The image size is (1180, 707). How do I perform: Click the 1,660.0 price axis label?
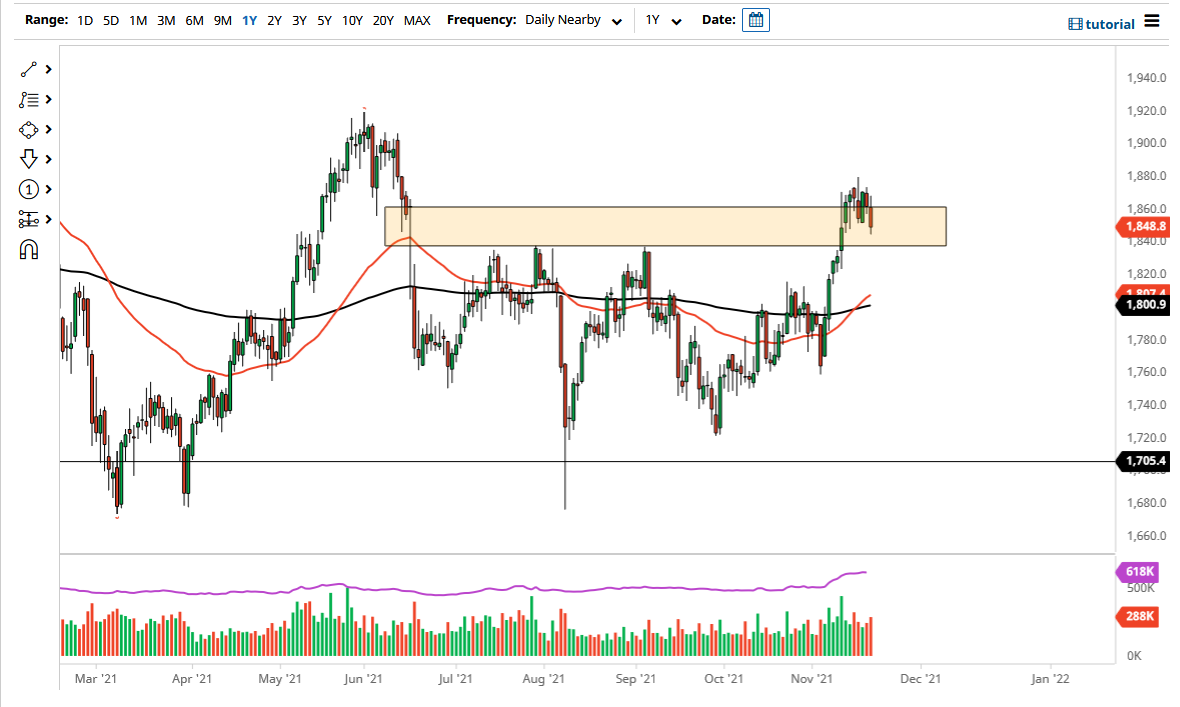(1146, 536)
